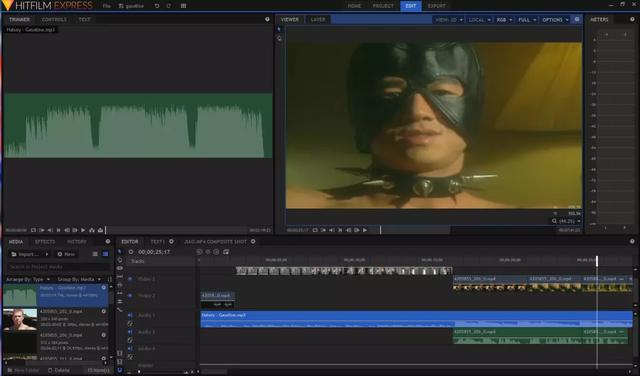The width and height of the screenshot is (640, 376).
Task: Open the viewer OPTIONS dropdown
Action: (555, 20)
